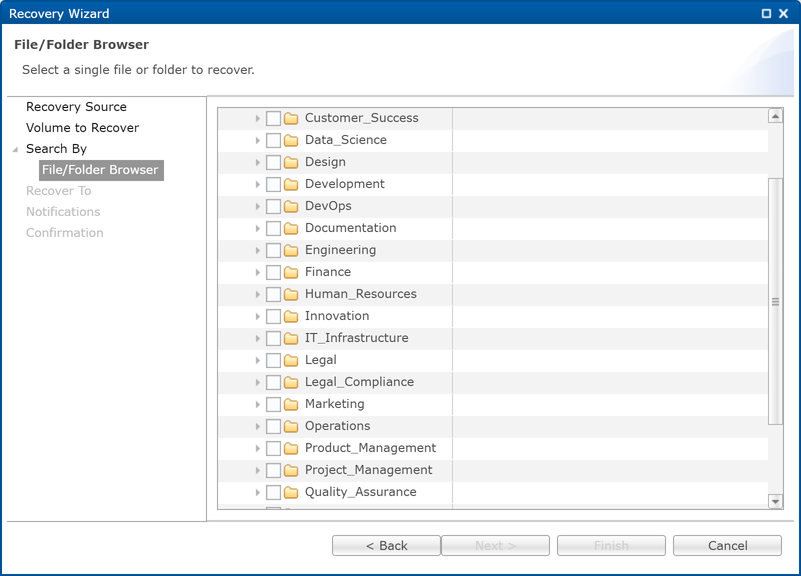Collapse the Search By wizard step
The width and height of the screenshot is (801, 576).
coord(15,149)
